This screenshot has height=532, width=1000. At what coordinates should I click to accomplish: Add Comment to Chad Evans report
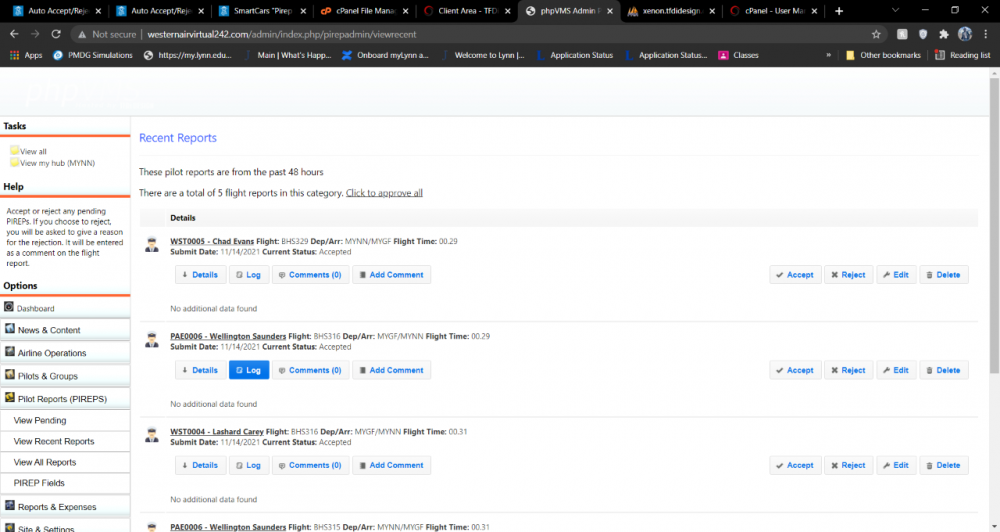pyautogui.click(x=392, y=275)
